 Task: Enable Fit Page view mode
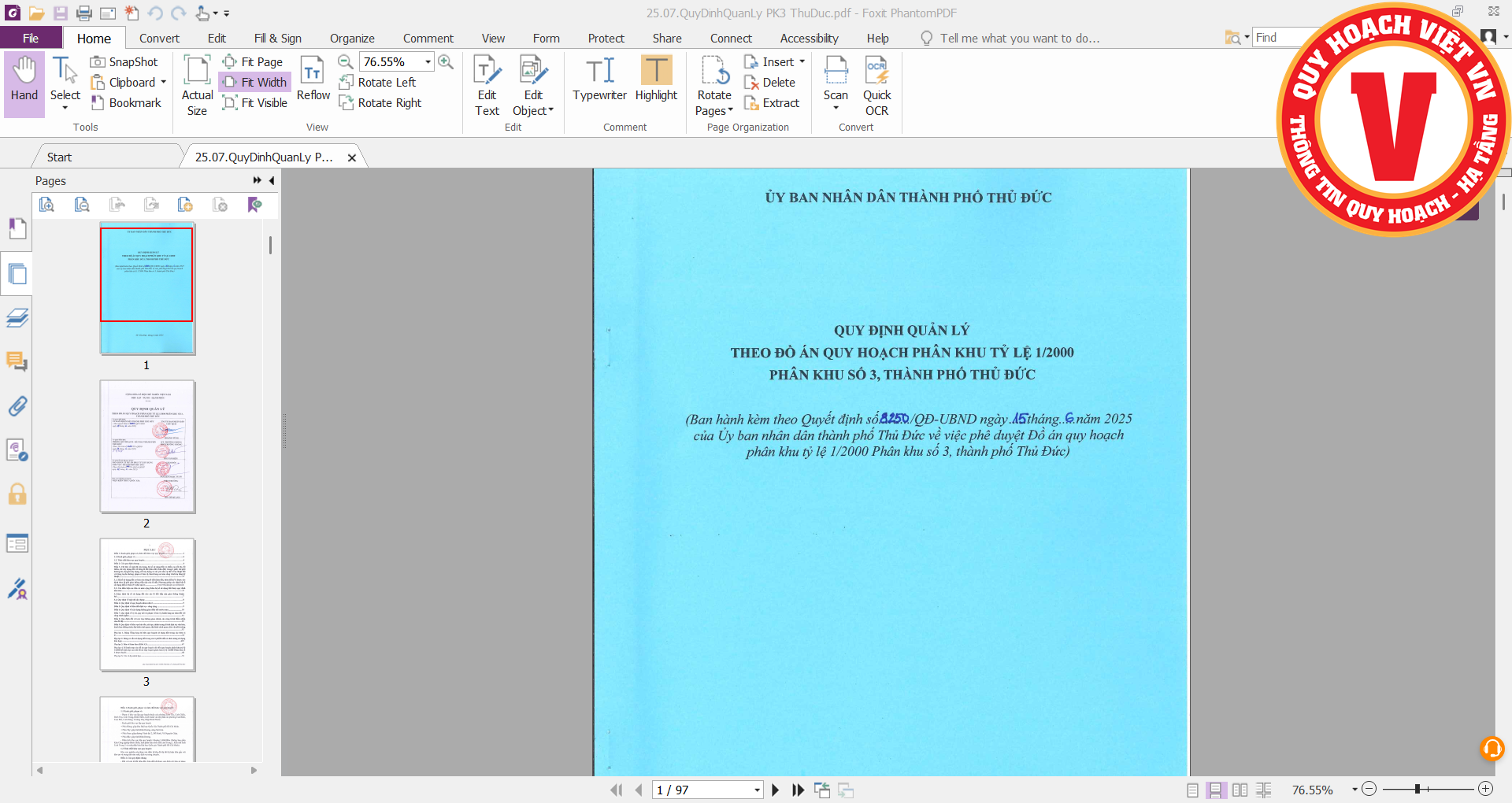[253, 61]
